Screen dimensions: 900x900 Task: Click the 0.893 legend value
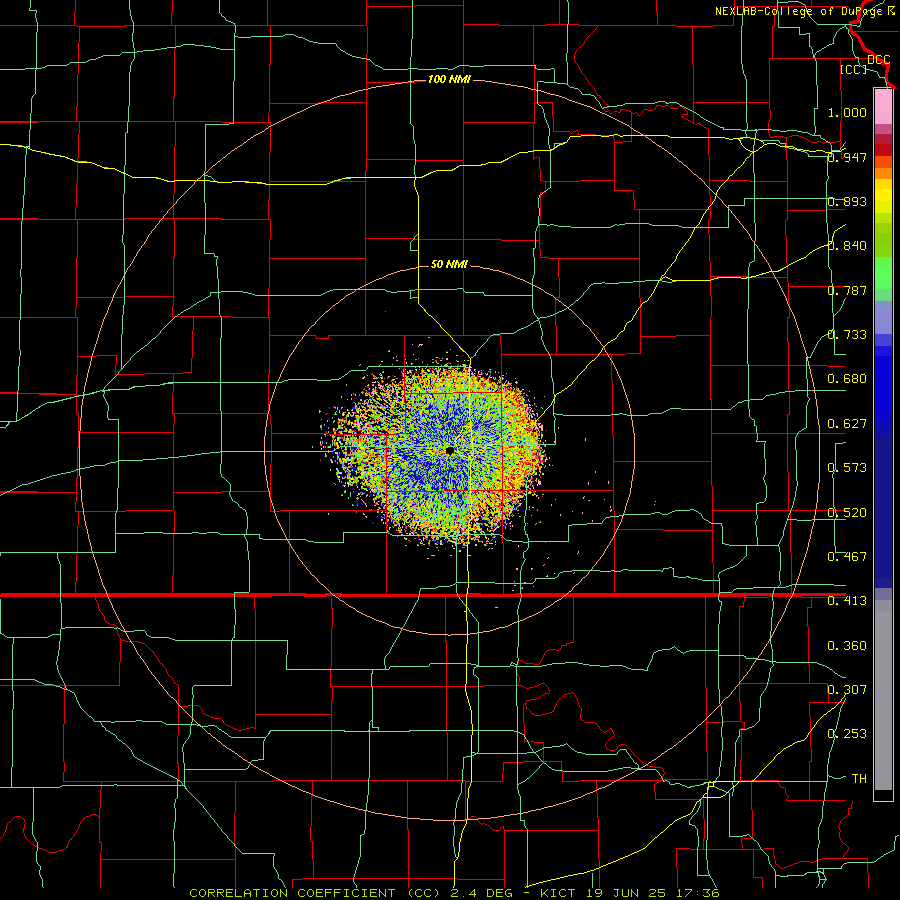847,201
